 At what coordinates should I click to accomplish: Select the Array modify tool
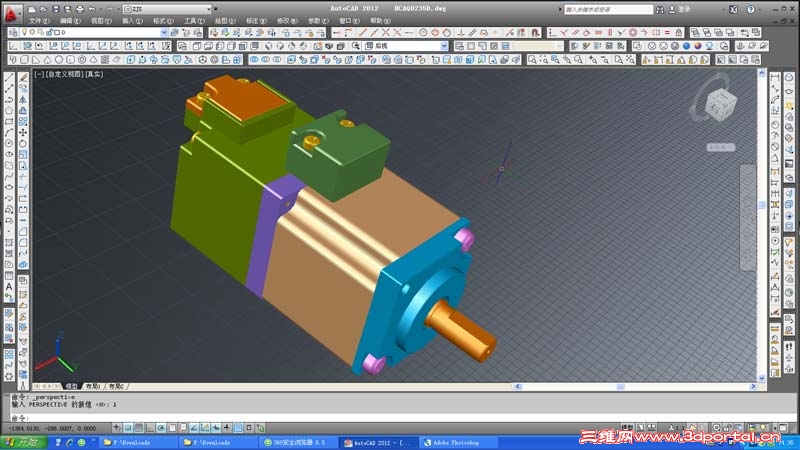point(23,121)
